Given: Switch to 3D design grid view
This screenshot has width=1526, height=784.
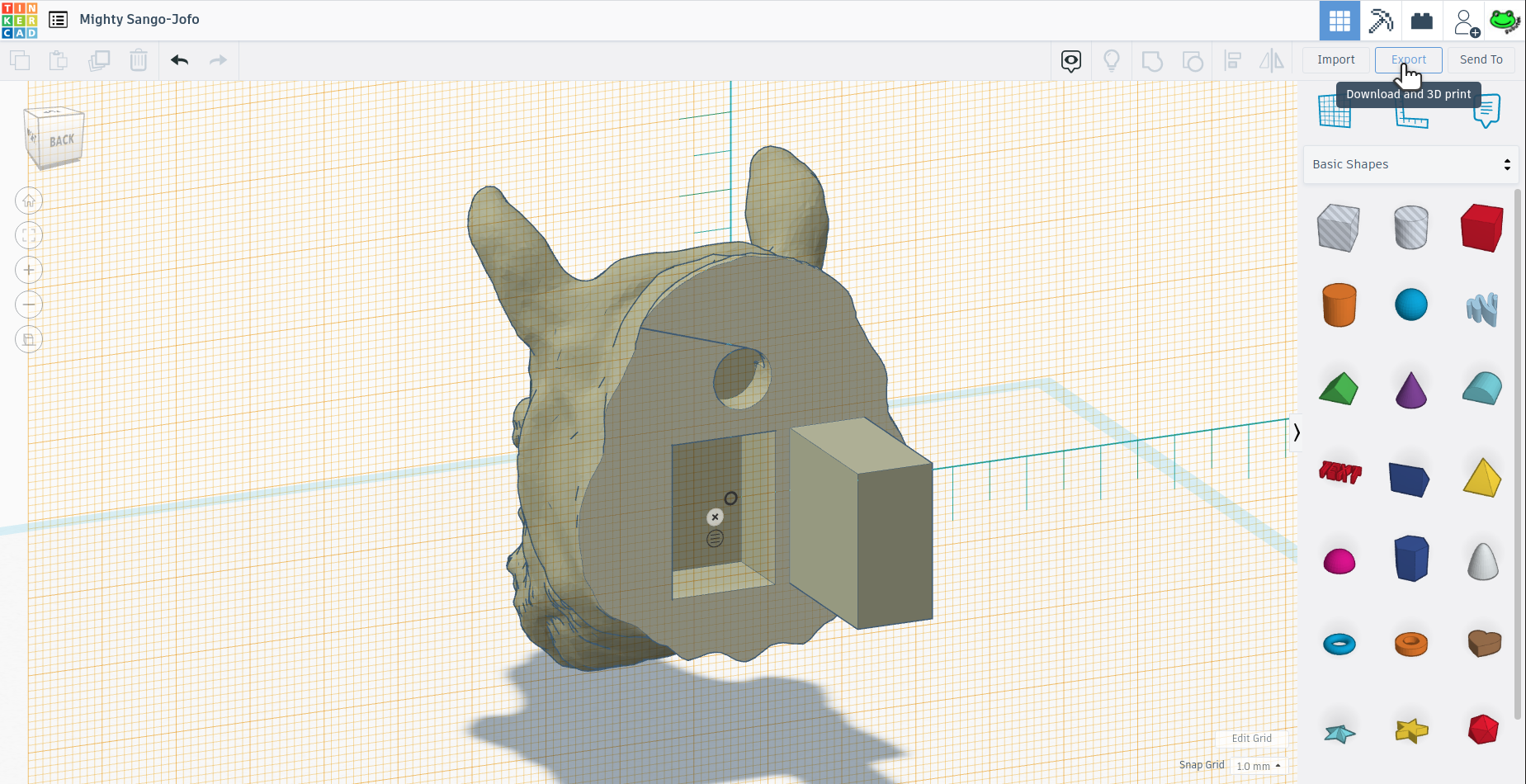Looking at the screenshot, I should (x=1339, y=21).
